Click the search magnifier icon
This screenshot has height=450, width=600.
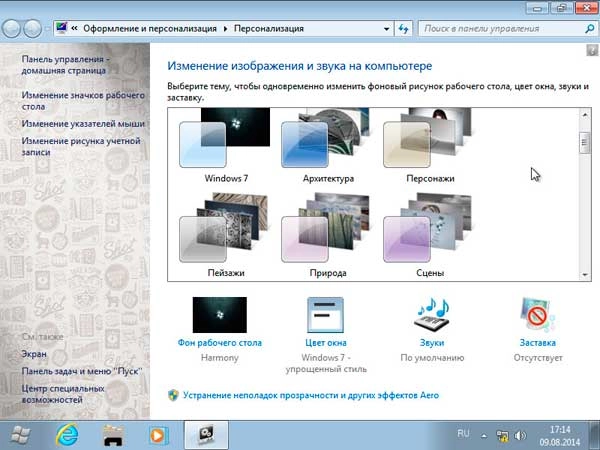pos(590,29)
